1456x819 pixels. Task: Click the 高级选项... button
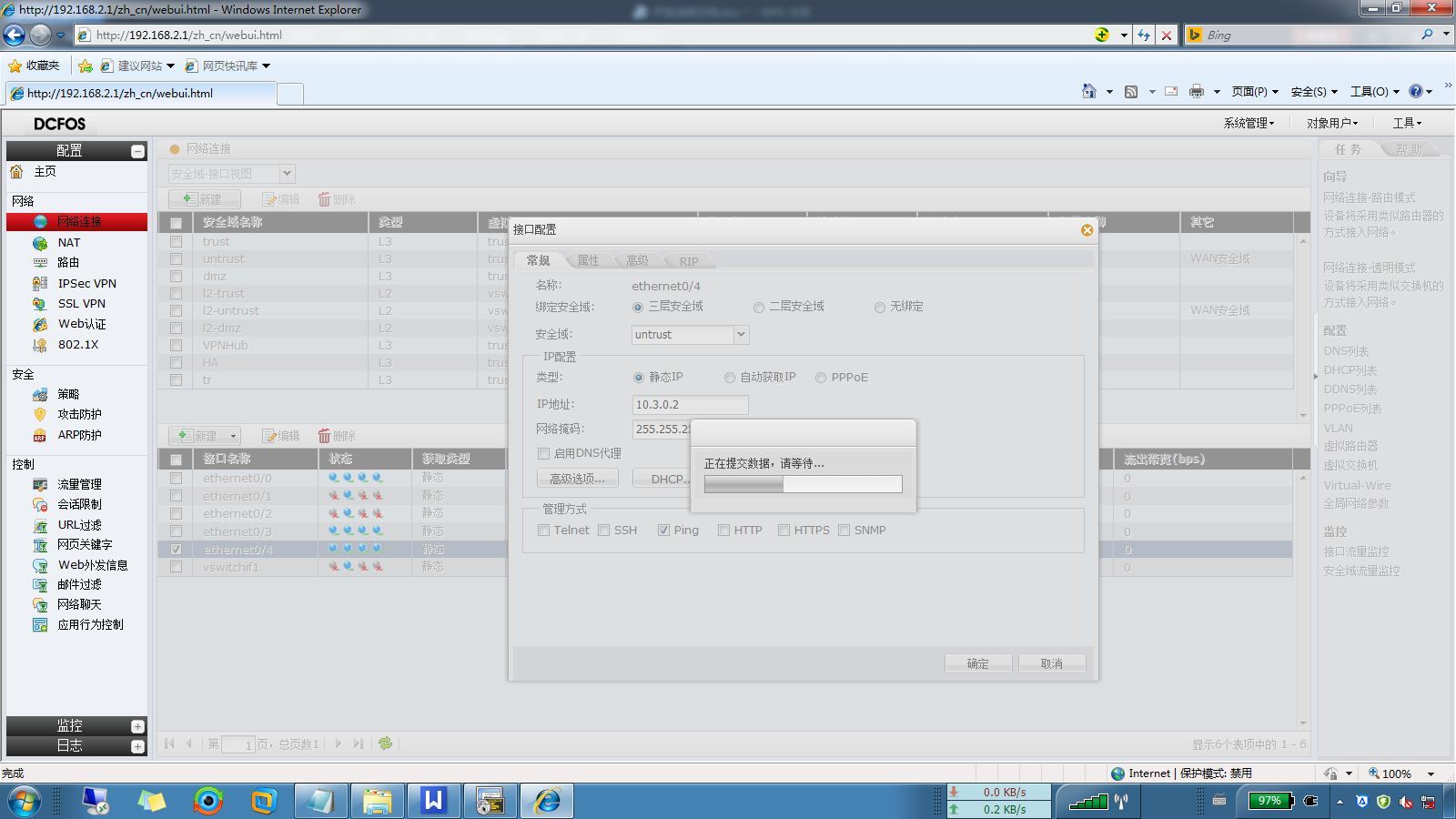(x=577, y=479)
